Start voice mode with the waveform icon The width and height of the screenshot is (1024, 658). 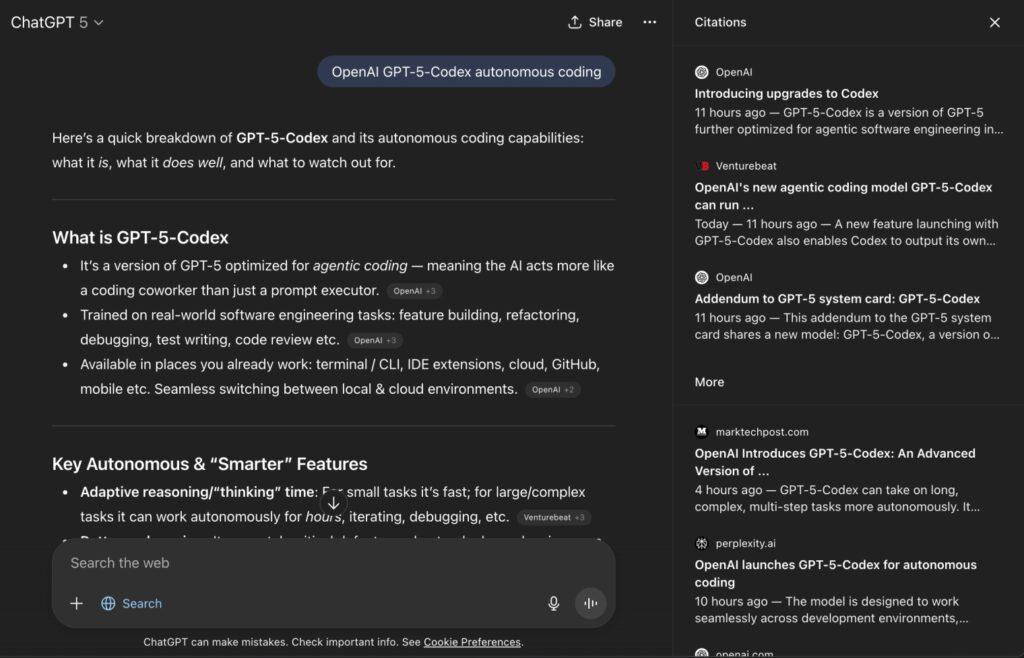pyautogui.click(x=590, y=603)
